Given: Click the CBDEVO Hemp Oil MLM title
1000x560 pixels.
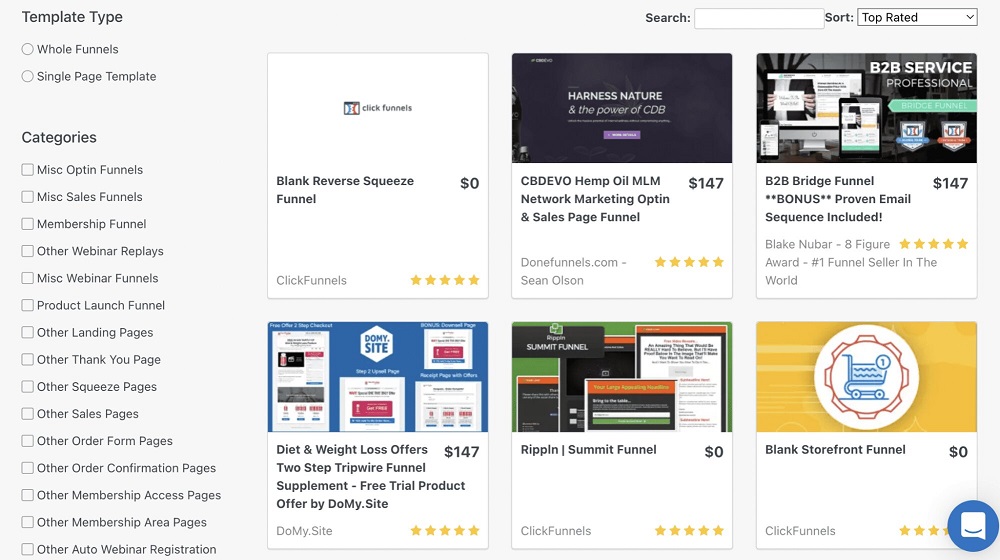Looking at the screenshot, I should click(x=595, y=199).
